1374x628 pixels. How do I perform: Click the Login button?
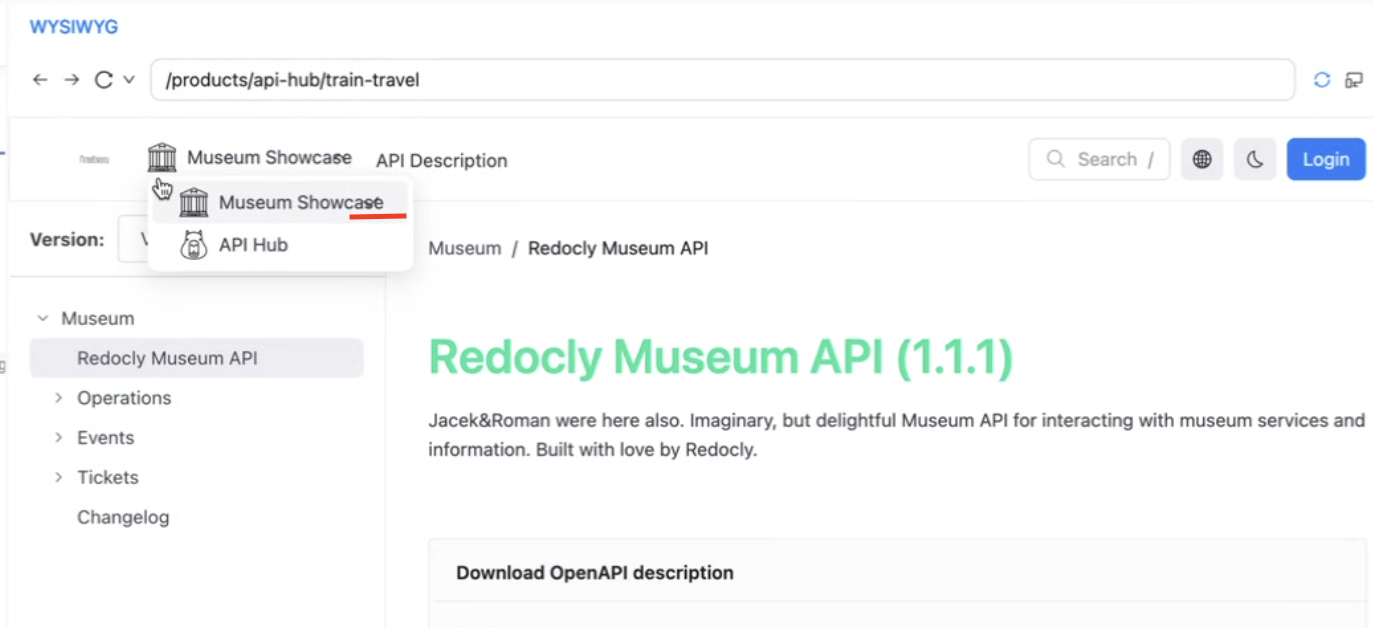(x=1326, y=159)
